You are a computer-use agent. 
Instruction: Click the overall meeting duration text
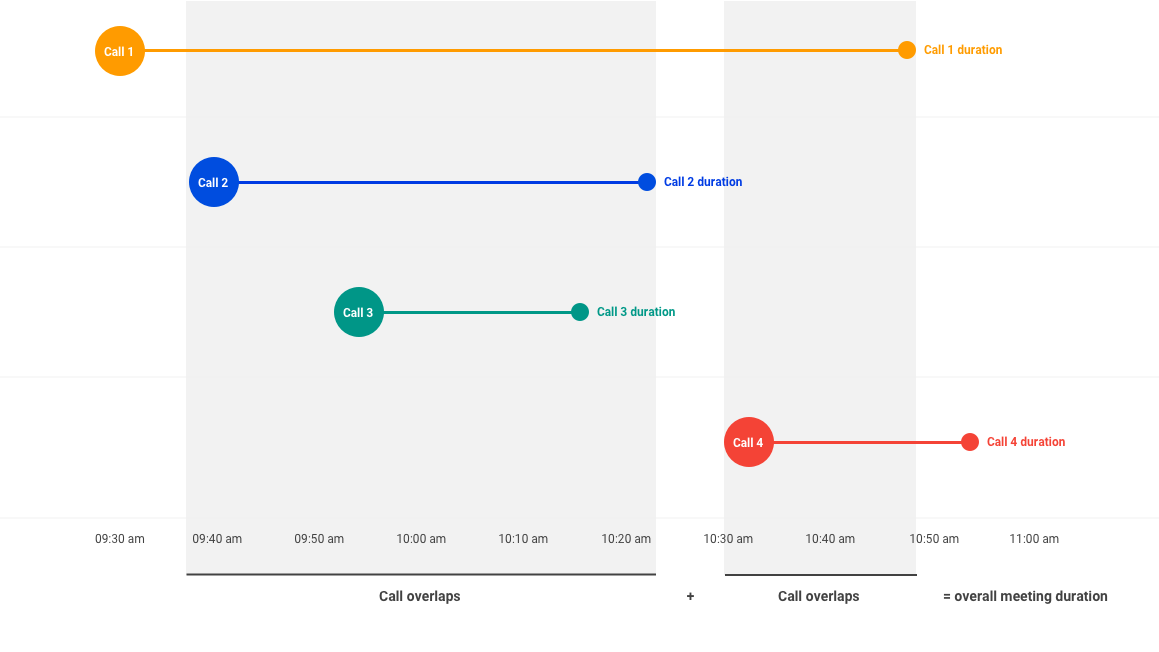(x=1025, y=597)
